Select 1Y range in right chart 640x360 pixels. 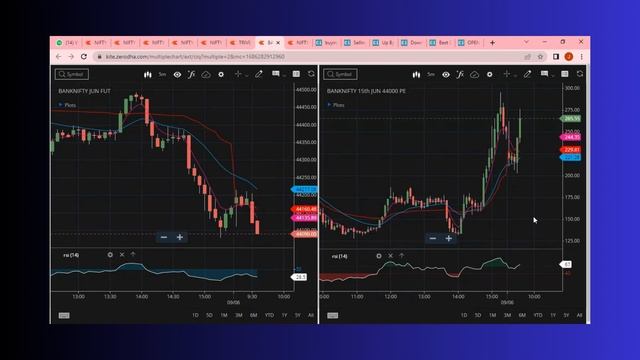click(x=553, y=315)
